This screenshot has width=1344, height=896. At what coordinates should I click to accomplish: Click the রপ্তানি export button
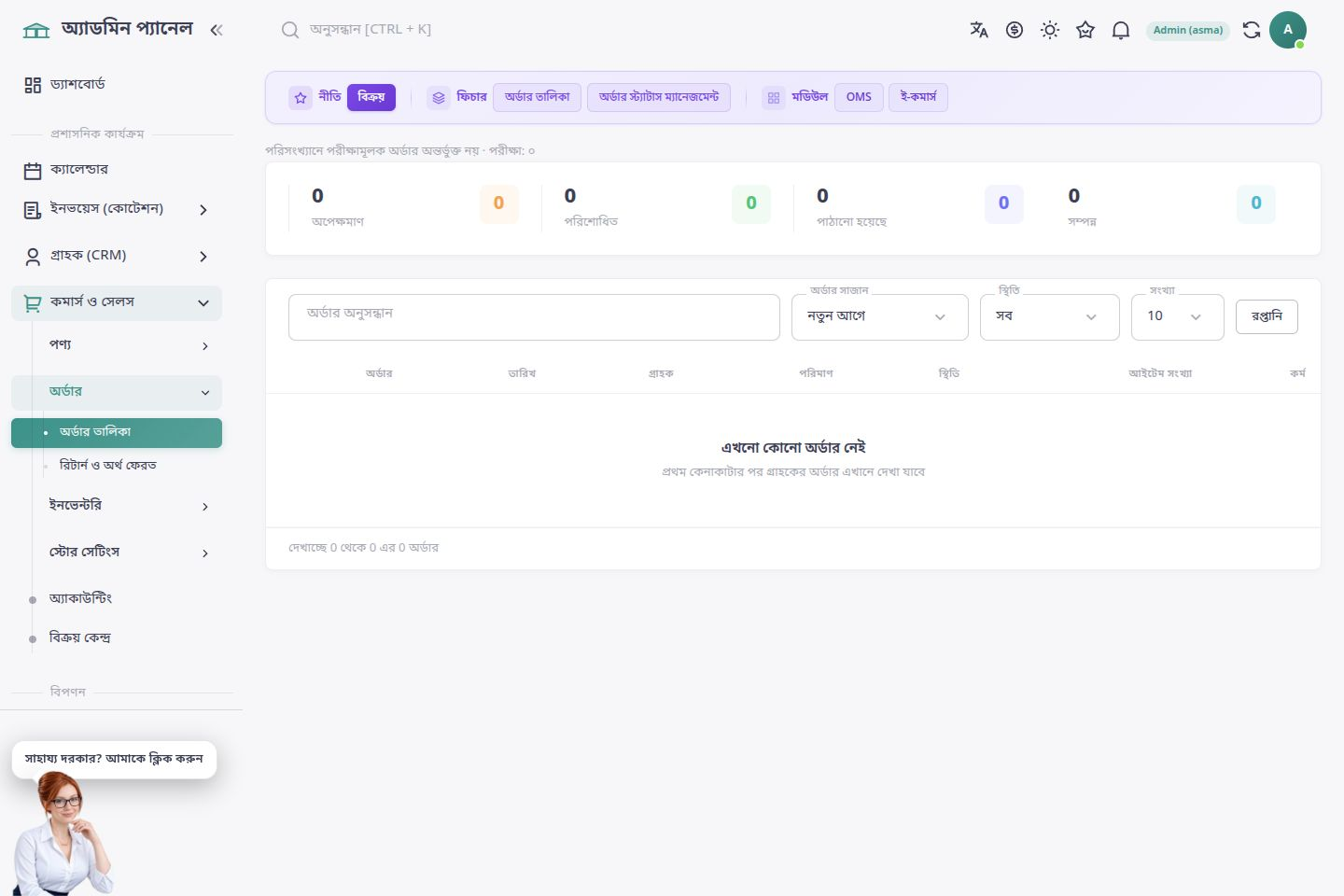1267,316
